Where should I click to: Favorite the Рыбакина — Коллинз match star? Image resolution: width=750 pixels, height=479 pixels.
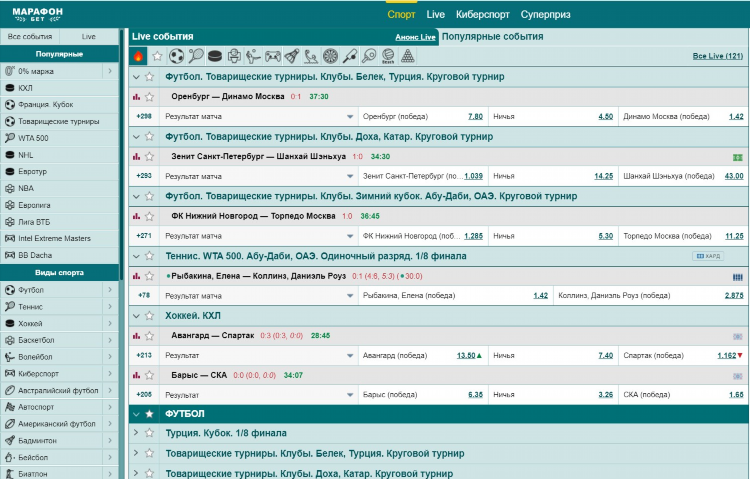click(150, 276)
